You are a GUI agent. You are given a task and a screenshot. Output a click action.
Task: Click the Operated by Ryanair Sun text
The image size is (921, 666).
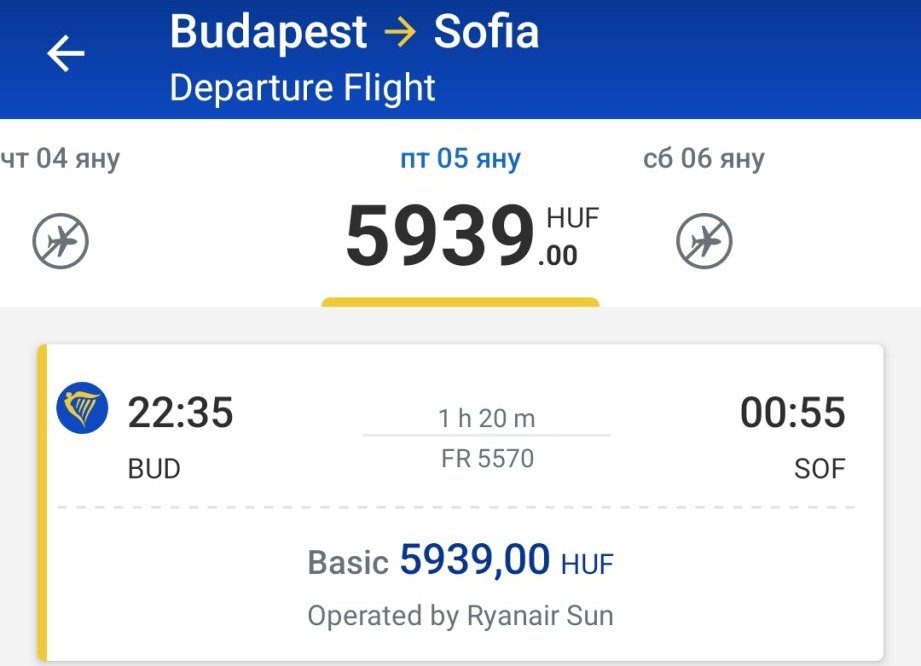[460, 615]
